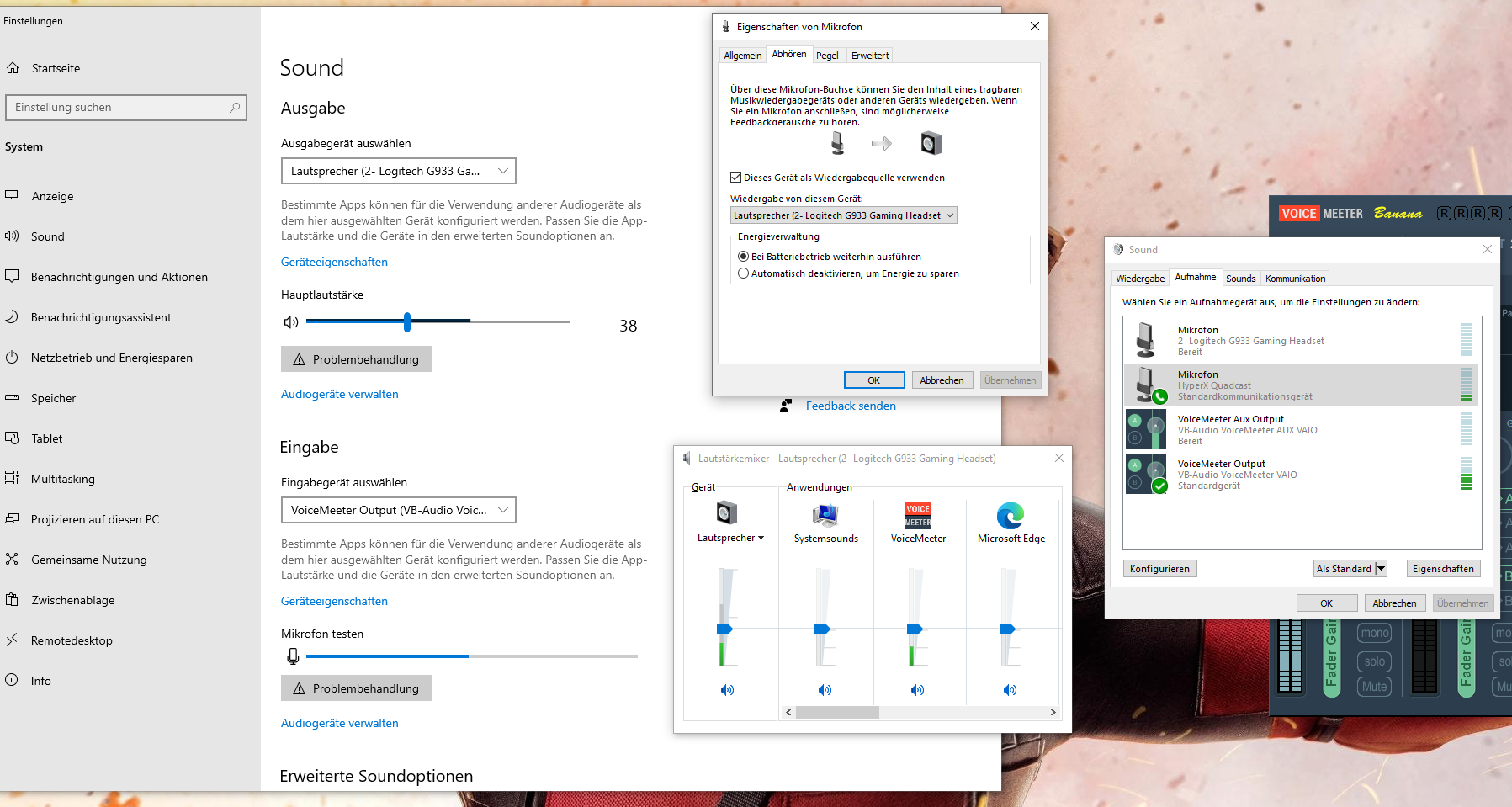Open Remotedesktop settings in sidebar

72,640
